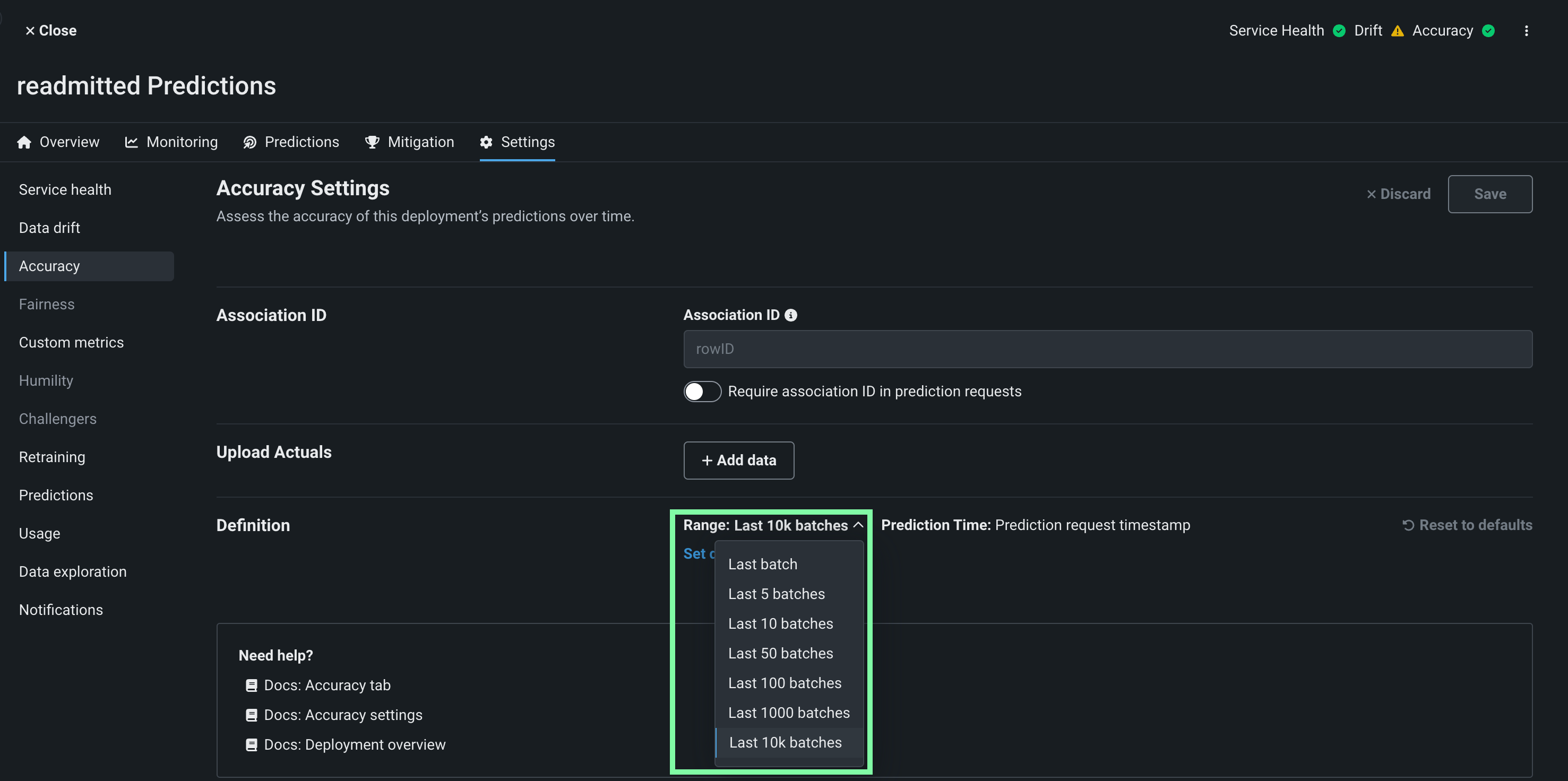Open Docs: Accuracy settings link
The height and width of the screenshot is (781, 1568).
[x=343, y=715]
